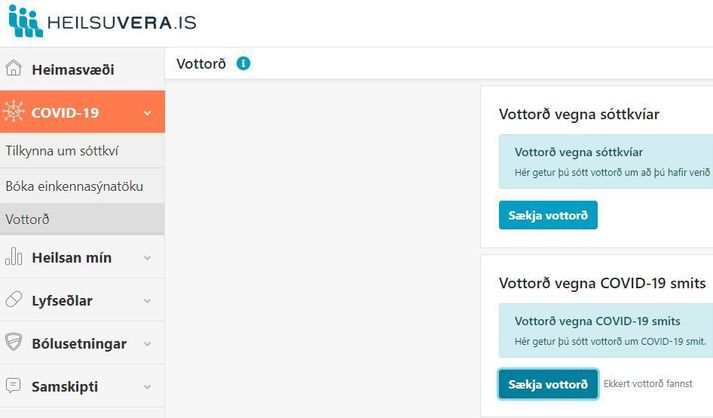
Task: Click the house icon next to Heimasvæði
Action: pos(14,68)
